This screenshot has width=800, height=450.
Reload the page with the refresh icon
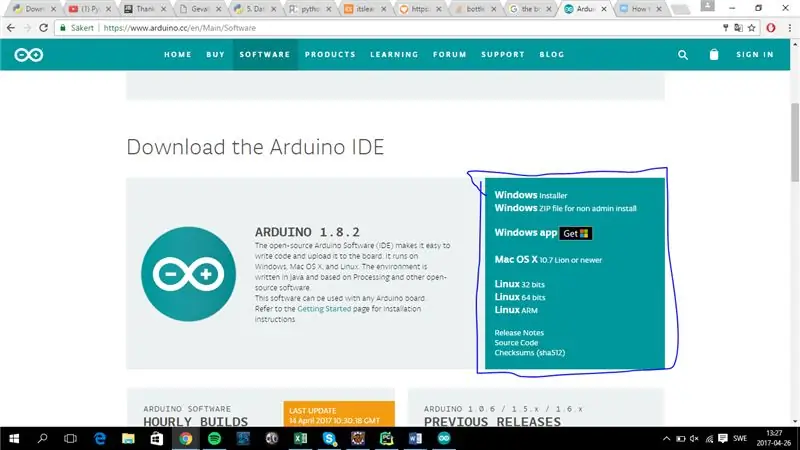[x=44, y=28]
